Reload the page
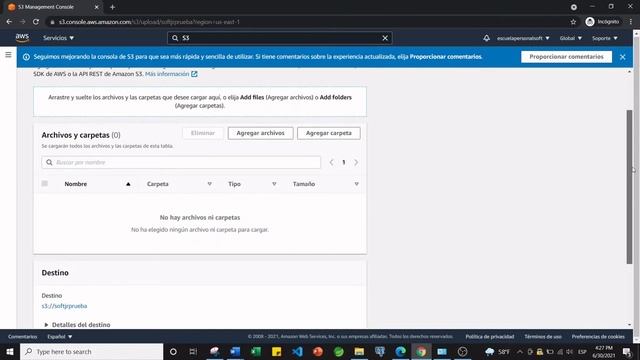 (x=36, y=22)
